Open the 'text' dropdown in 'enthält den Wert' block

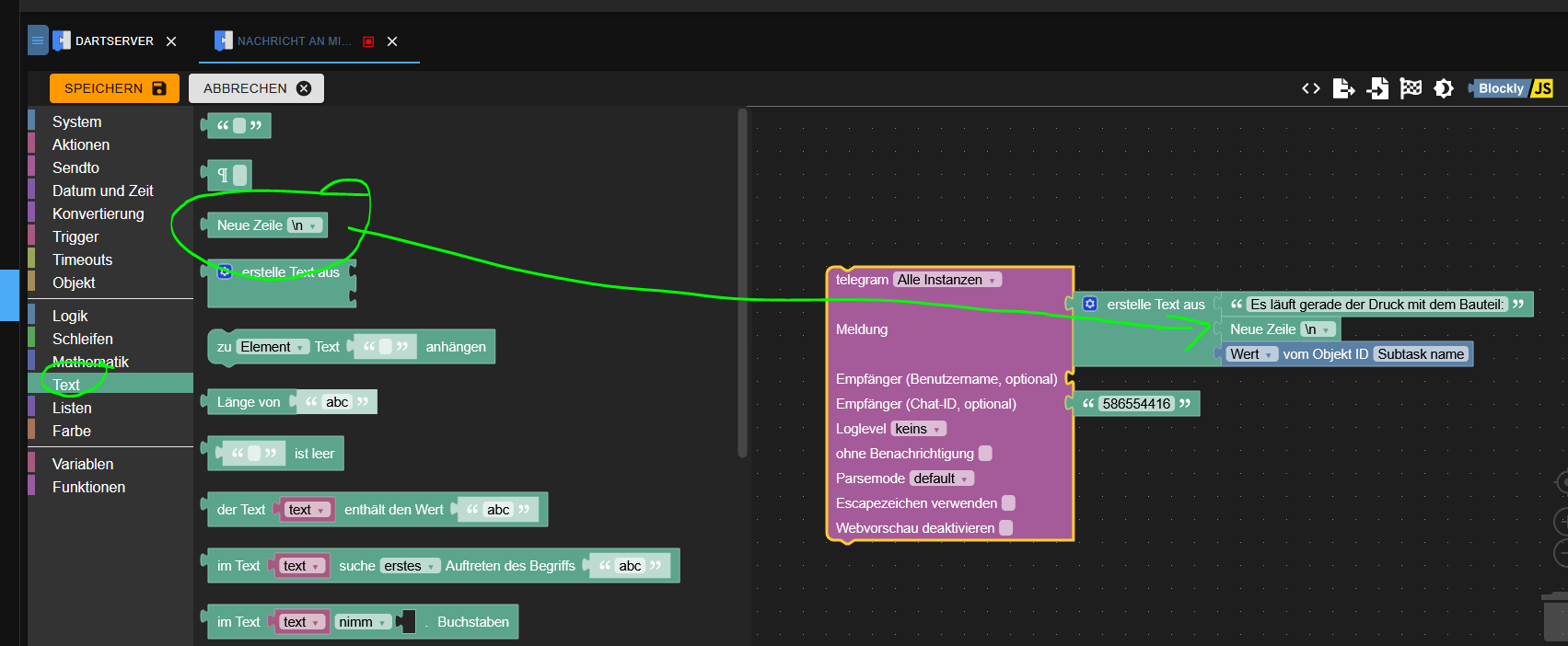coord(306,510)
